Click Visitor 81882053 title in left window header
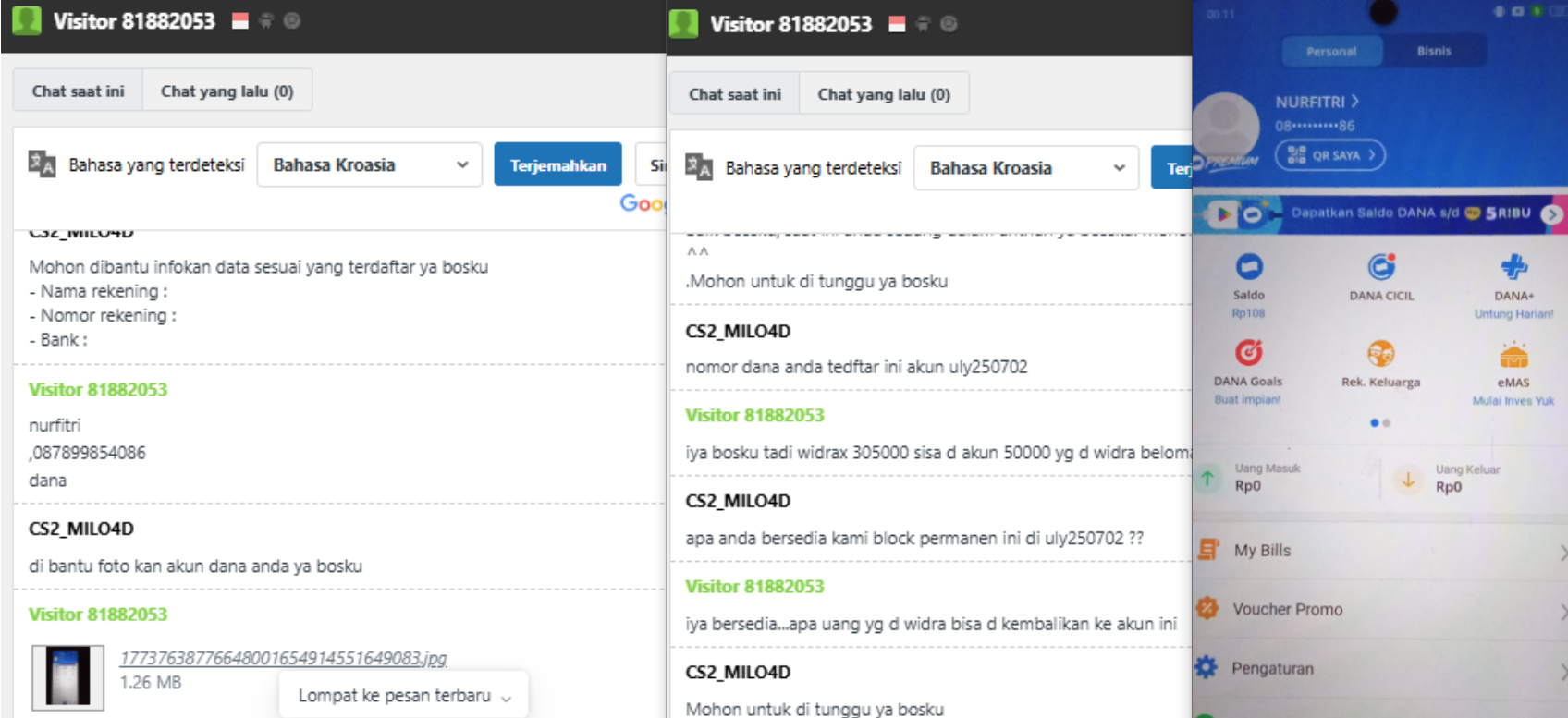The image size is (1568, 718). tap(134, 20)
